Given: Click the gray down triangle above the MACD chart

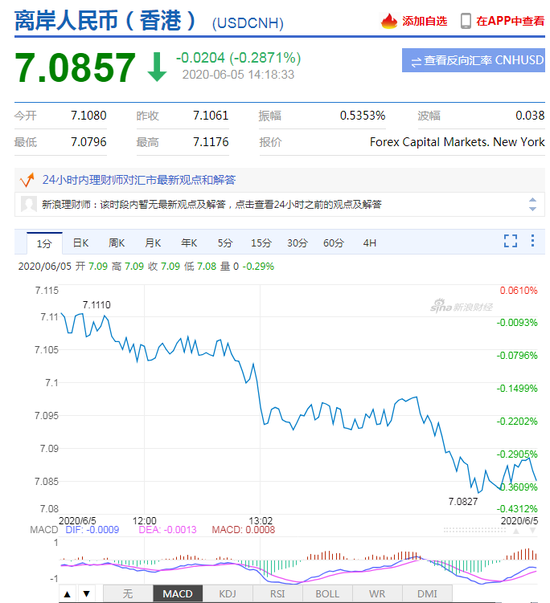Looking at the screenshot, I should tap(533, 531).
